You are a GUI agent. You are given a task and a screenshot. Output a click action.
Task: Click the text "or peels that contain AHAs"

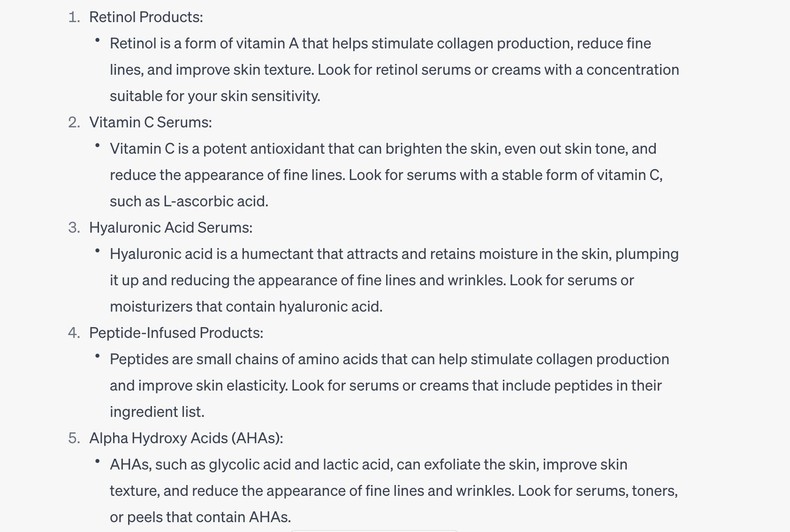point(199,517)
